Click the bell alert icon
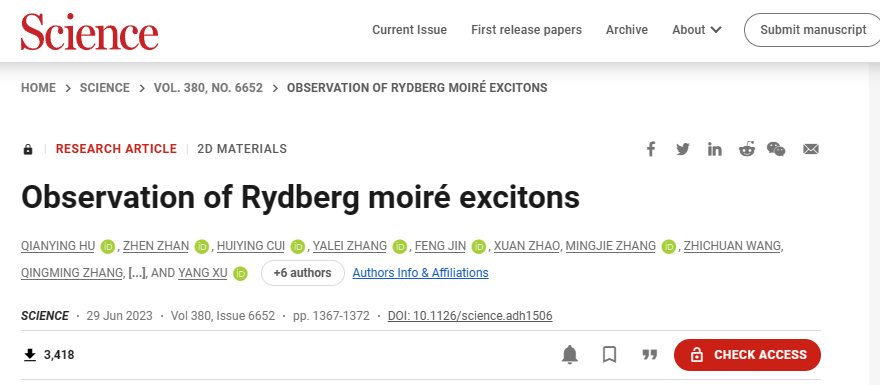Image resolution: width=880 pixels, height=385 pixels. [570, 355]
